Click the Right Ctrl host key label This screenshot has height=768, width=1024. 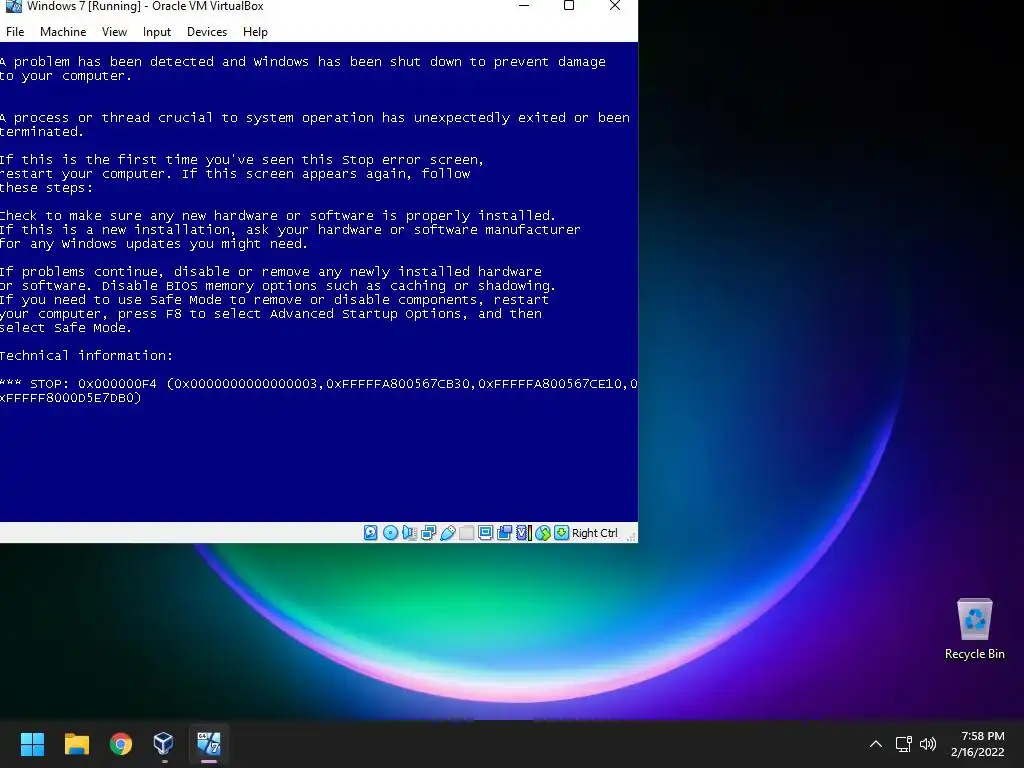pos(594,533)
